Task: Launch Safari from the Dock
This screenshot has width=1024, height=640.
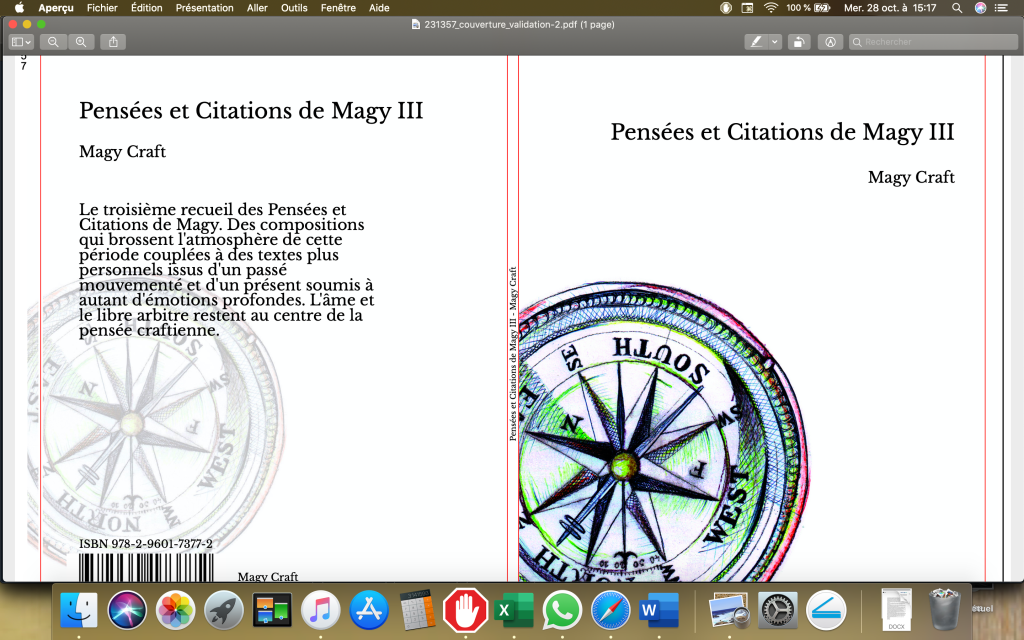Action: (610, 608)
